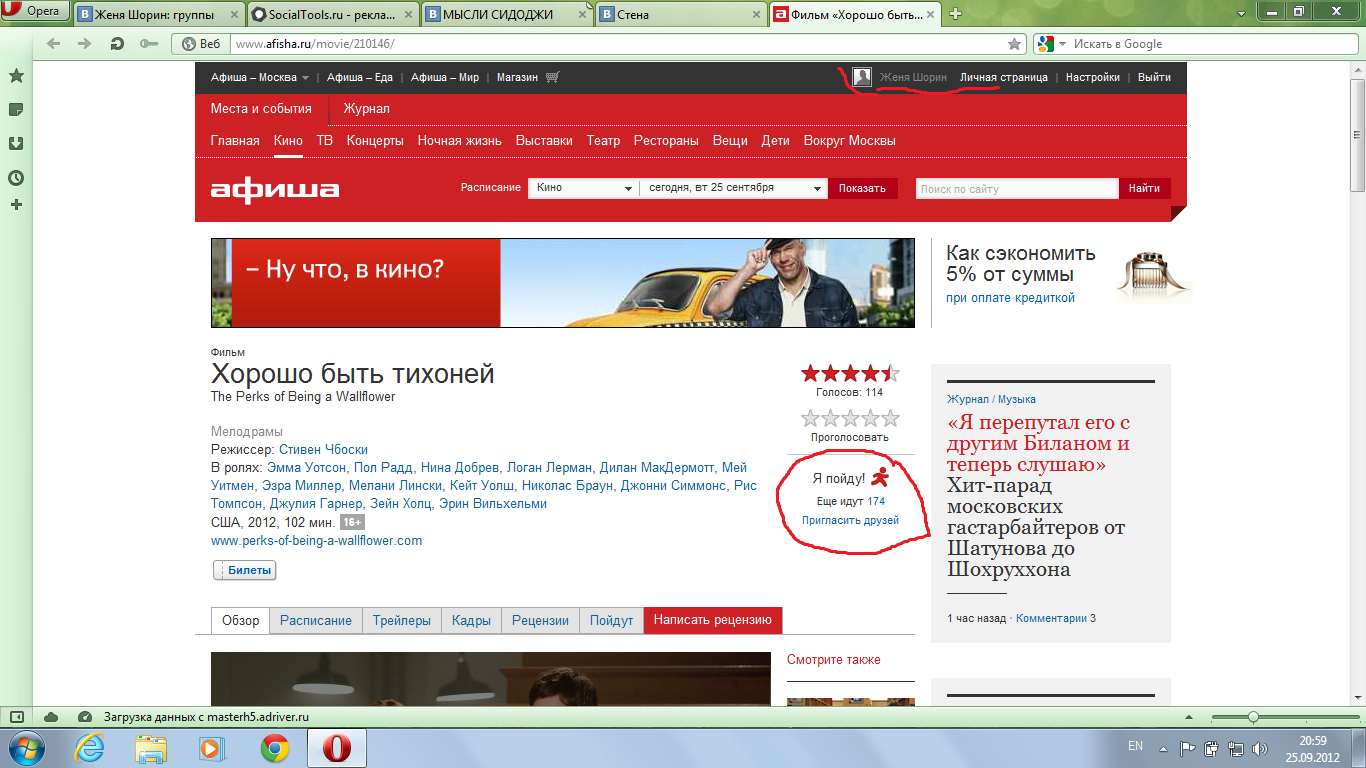Open the Трейлеры tab

click(401, 620)
